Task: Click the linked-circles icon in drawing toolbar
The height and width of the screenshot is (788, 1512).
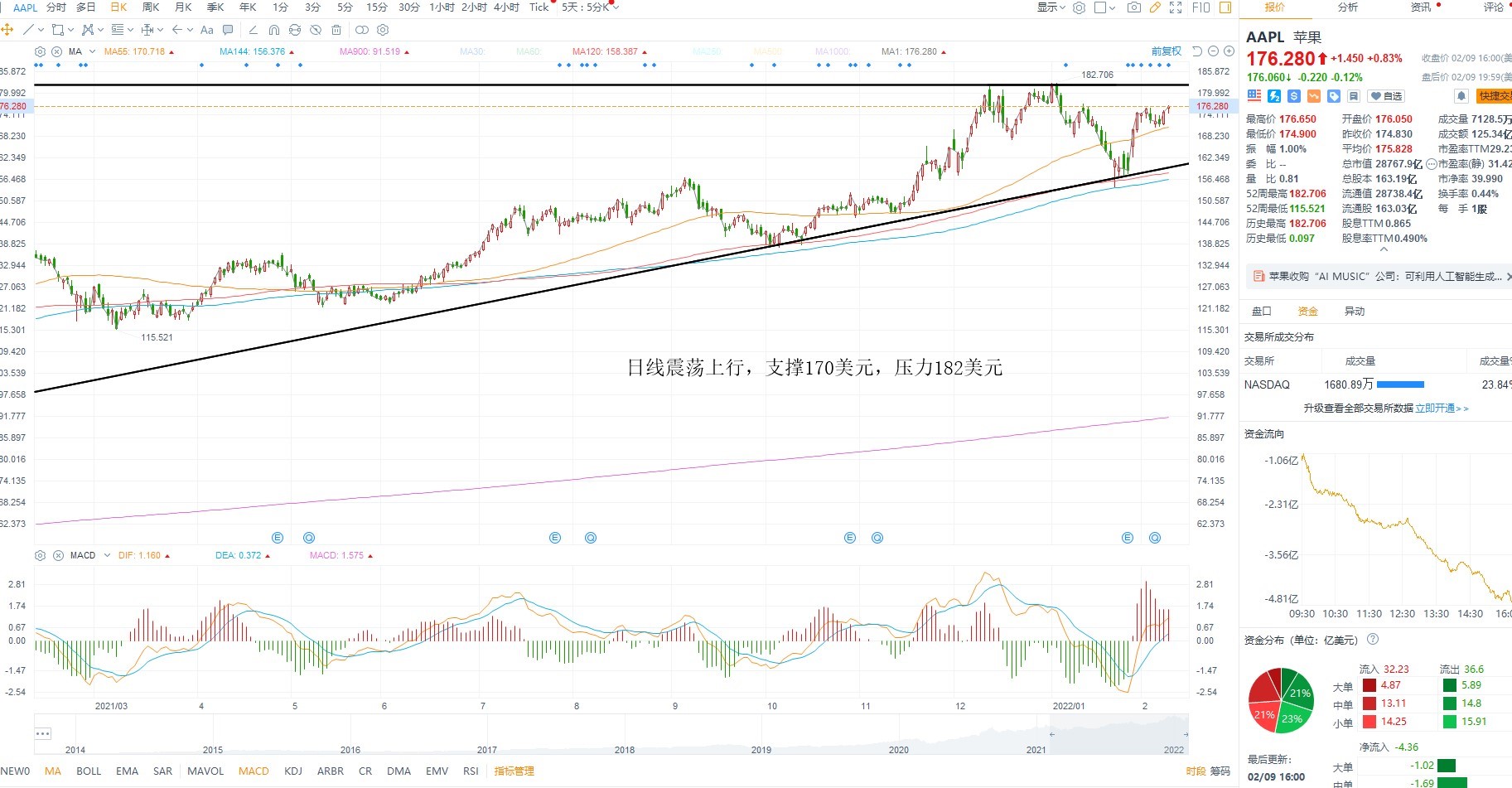Action: coord(361,30)
